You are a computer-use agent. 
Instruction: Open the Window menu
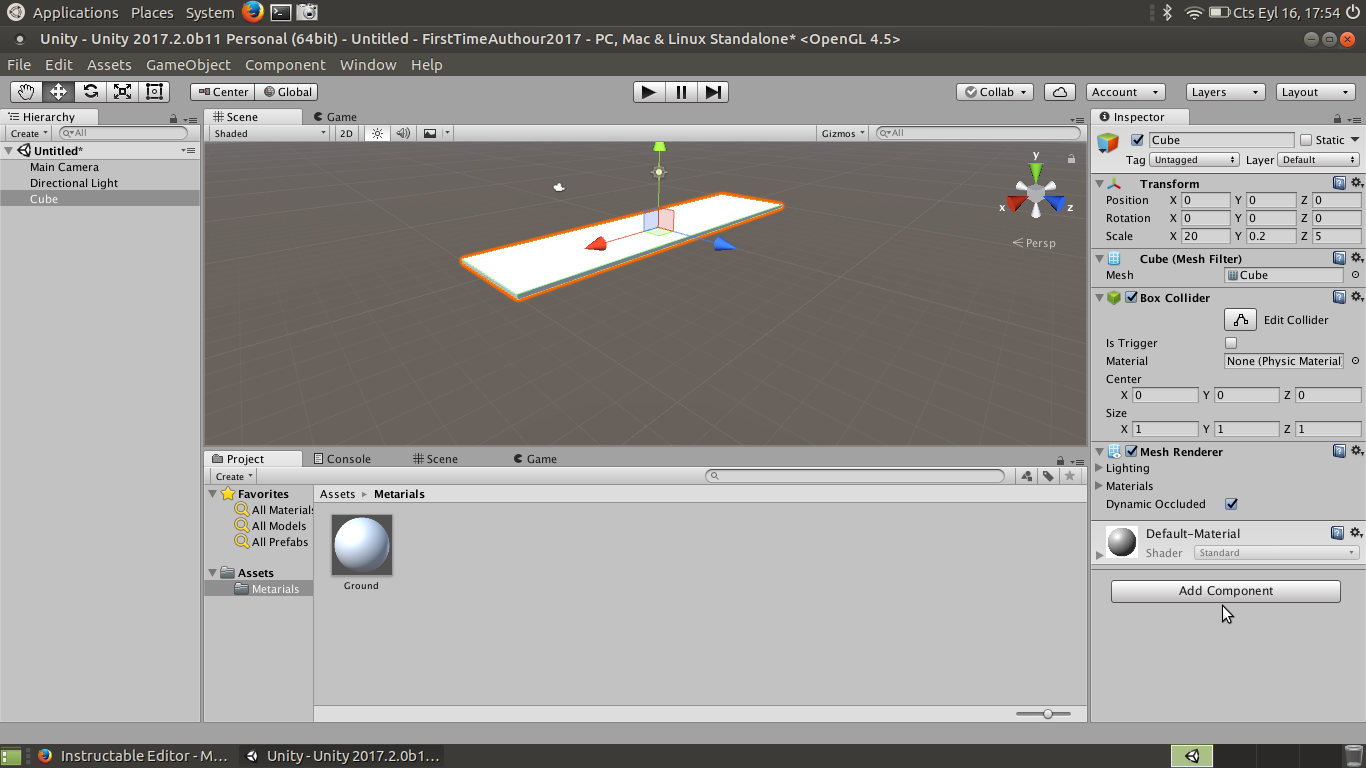pyautogui.click(x=368, y=65)
